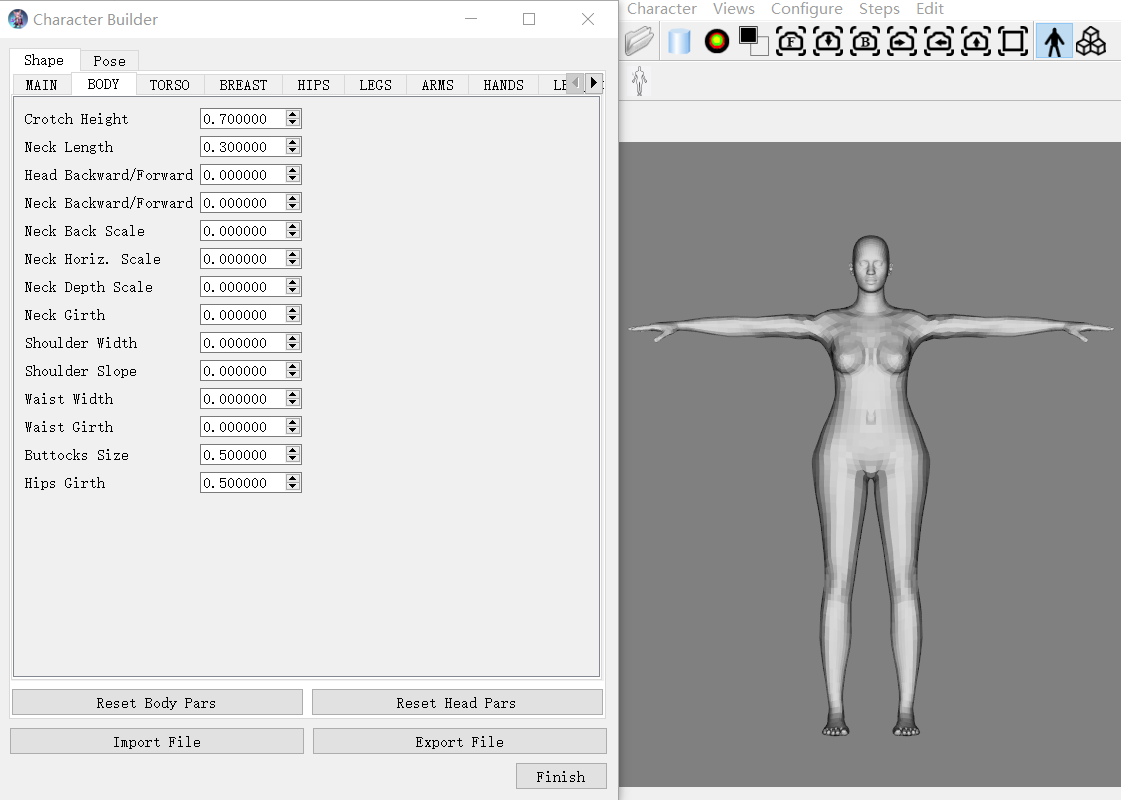Click the open folder icon in toolbar
Image resolution: width=1121 pixels, height=800 pixels.
639,41
